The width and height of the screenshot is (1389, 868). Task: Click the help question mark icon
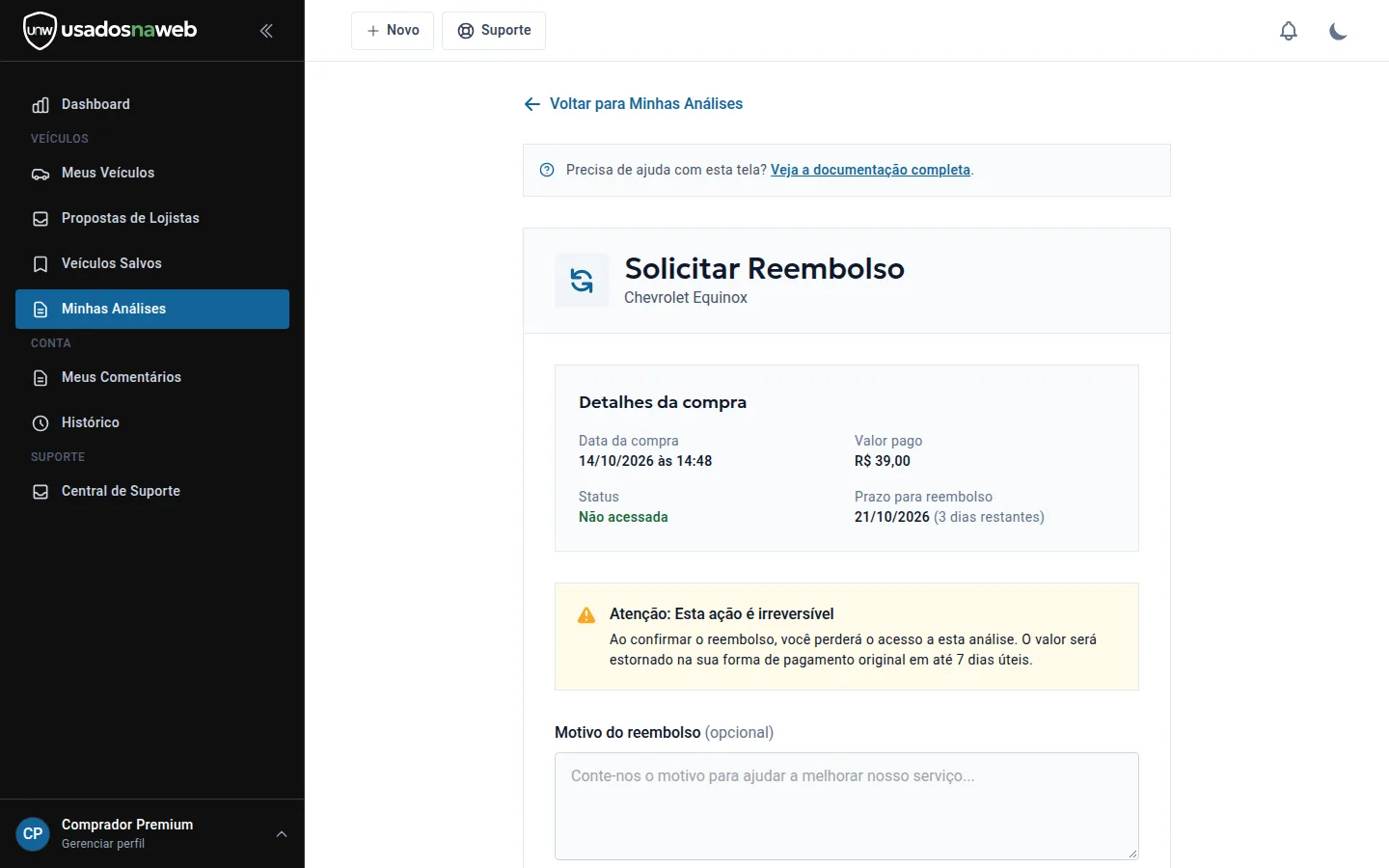(547, 170)
